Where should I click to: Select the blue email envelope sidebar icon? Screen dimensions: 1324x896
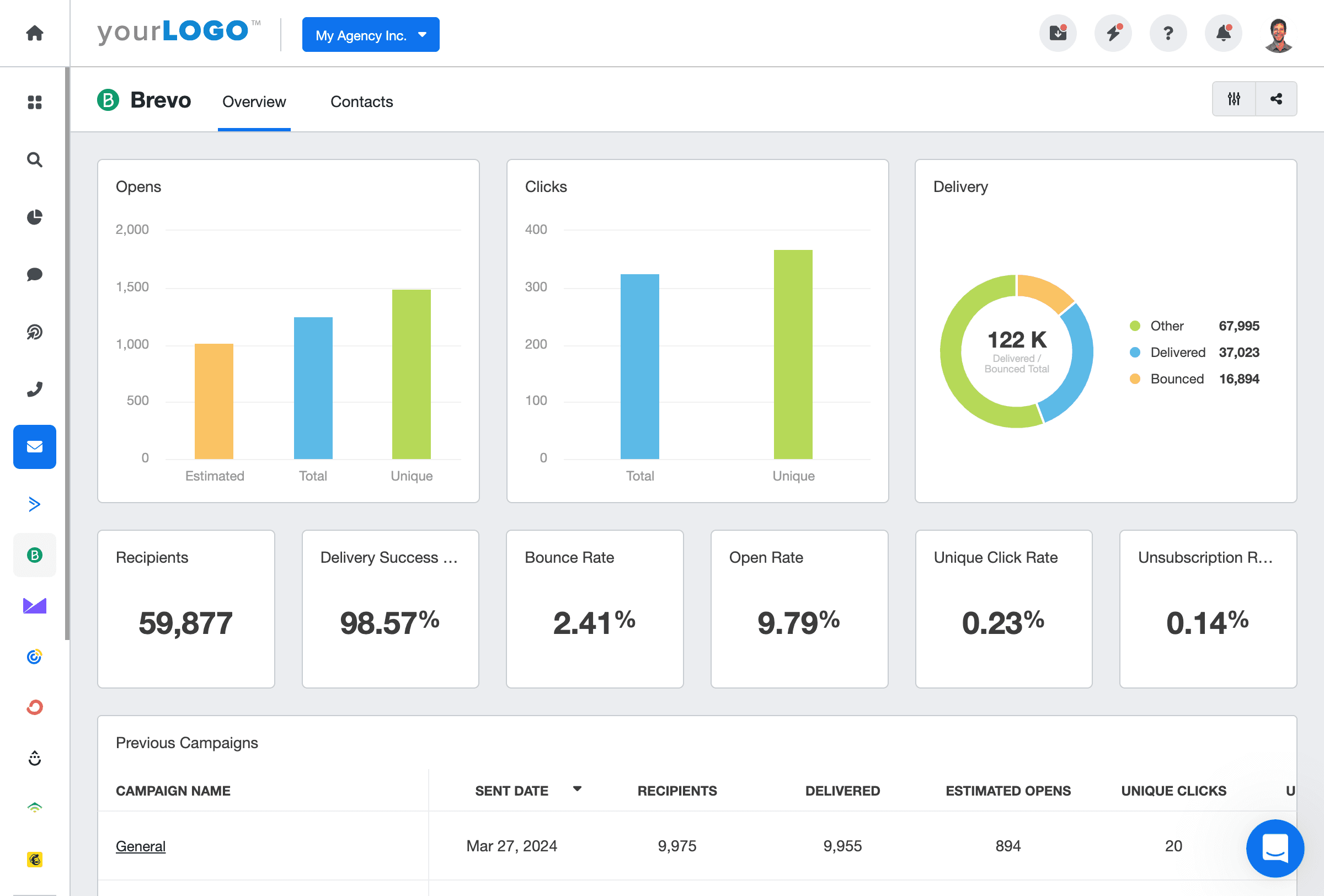[35, 446]
